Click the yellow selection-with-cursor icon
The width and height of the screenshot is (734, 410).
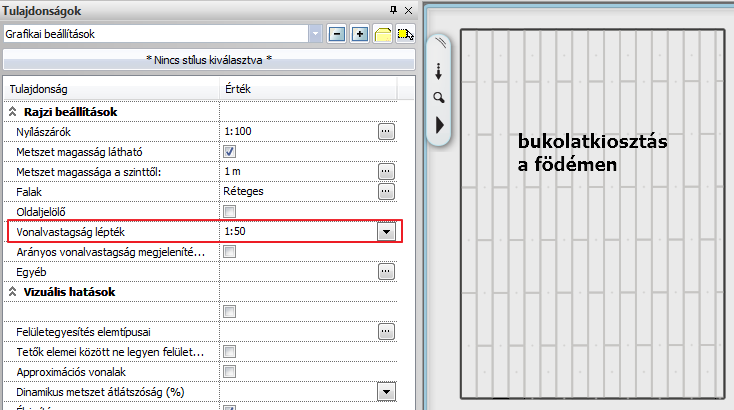405,33
